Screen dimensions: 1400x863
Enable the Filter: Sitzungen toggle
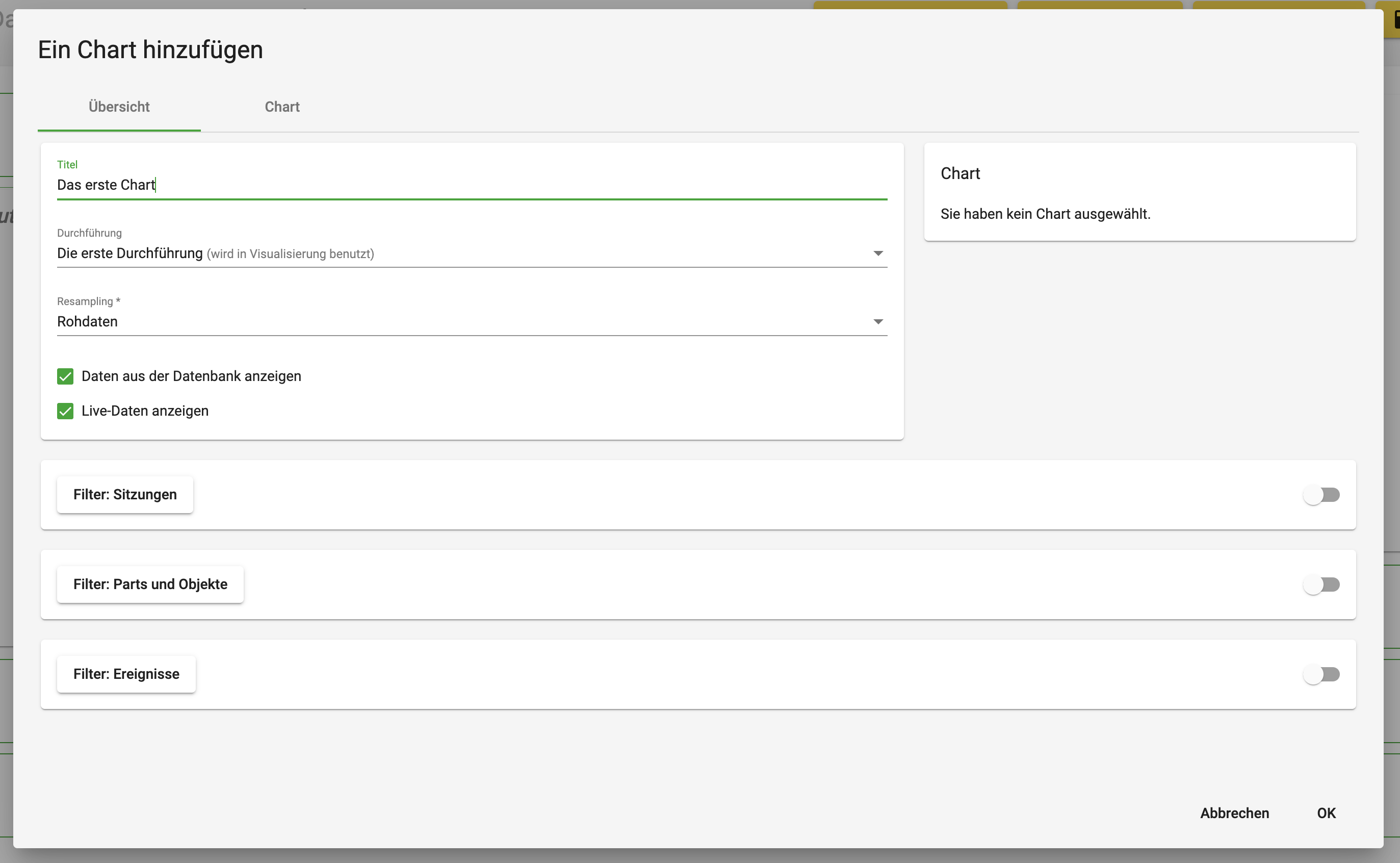[x=1321, y=495]
